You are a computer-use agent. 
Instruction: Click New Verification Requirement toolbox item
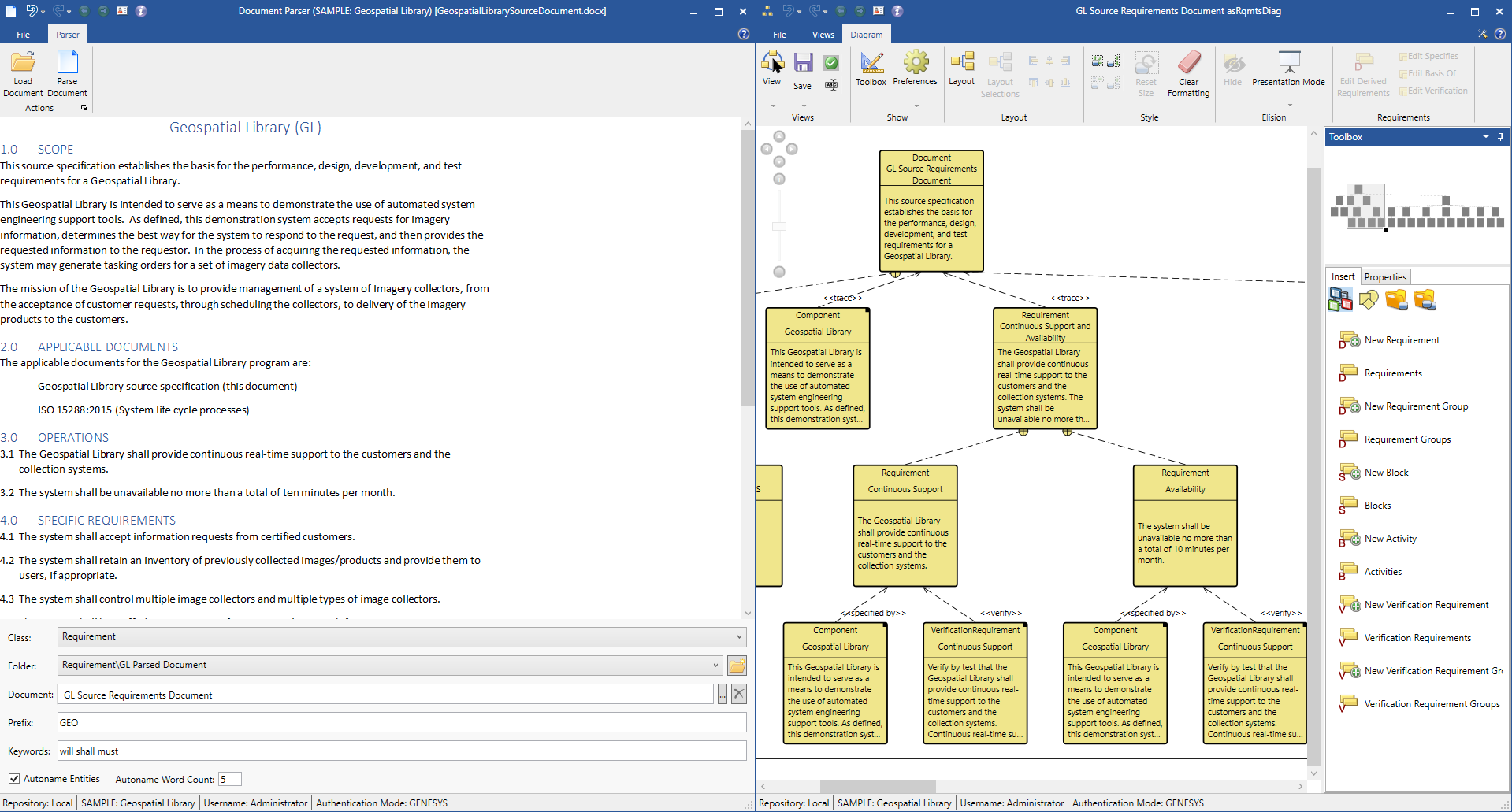[1426, 605]
